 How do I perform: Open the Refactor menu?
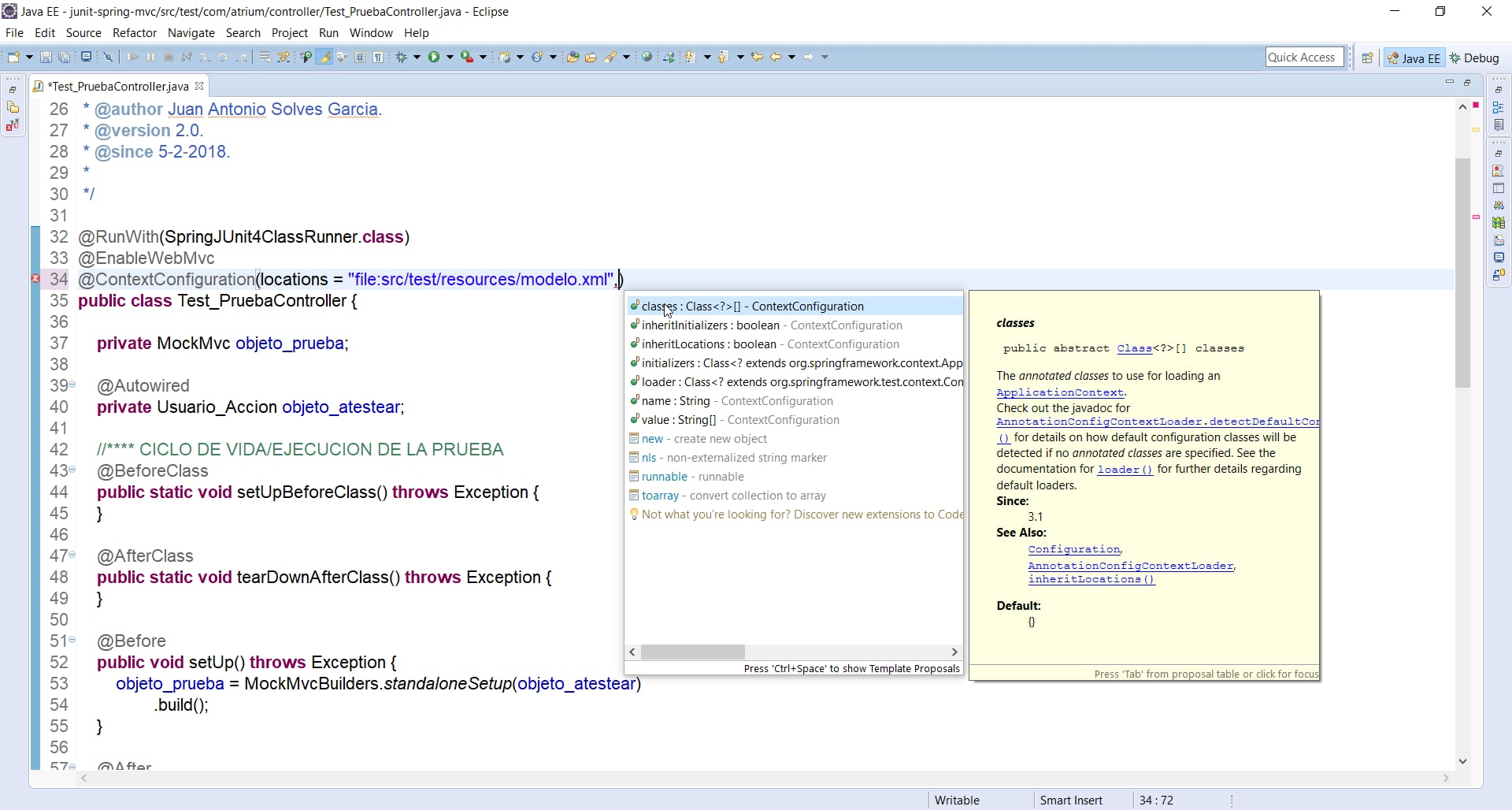(135, 33)
